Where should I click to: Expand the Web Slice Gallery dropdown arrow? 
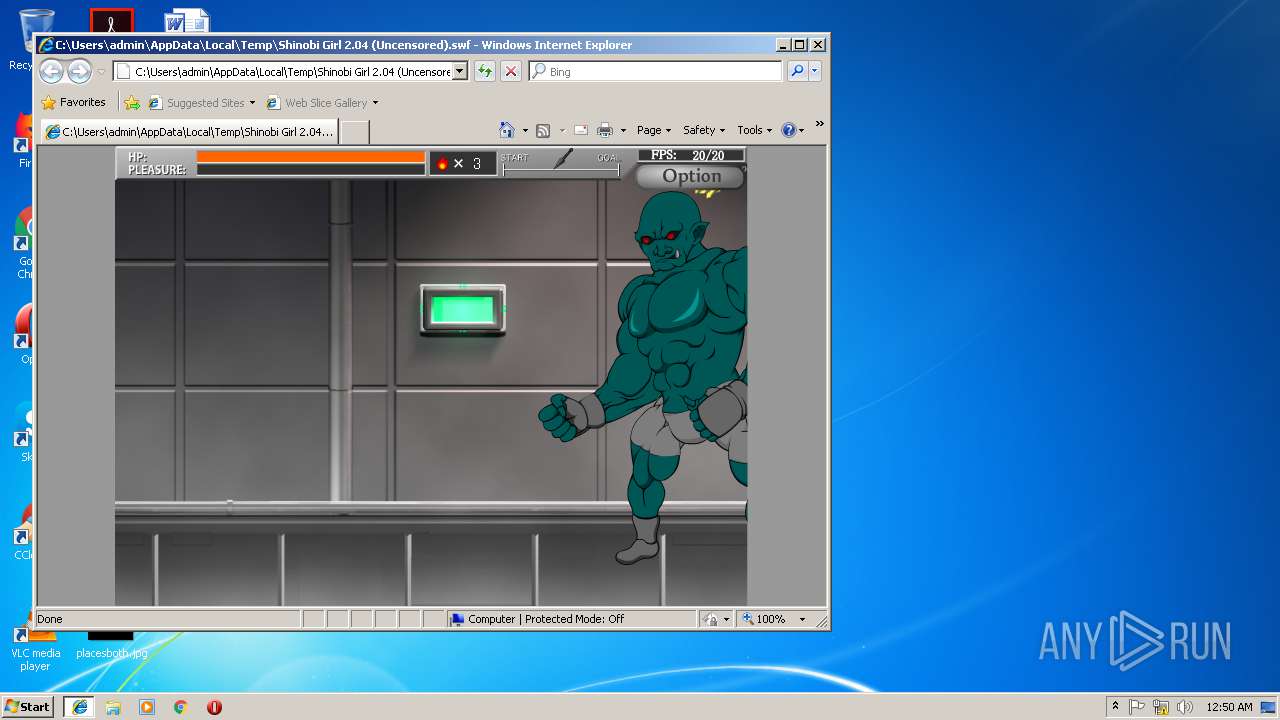(x=375, y=102)
